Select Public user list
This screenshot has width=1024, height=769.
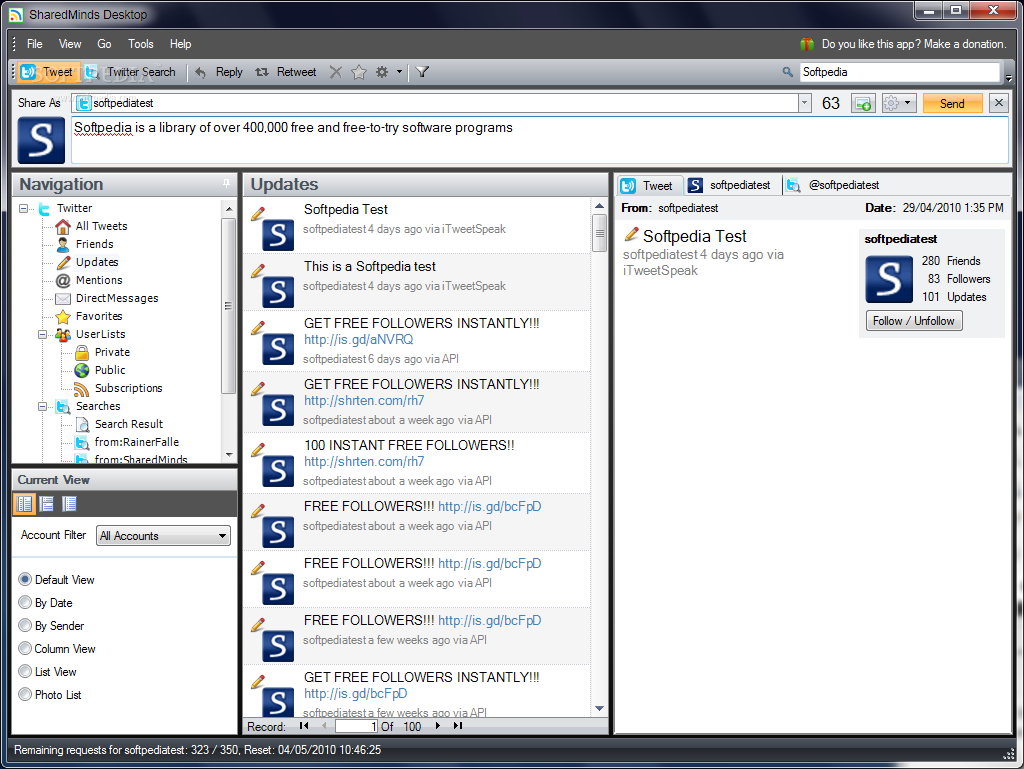coord(110,370)
